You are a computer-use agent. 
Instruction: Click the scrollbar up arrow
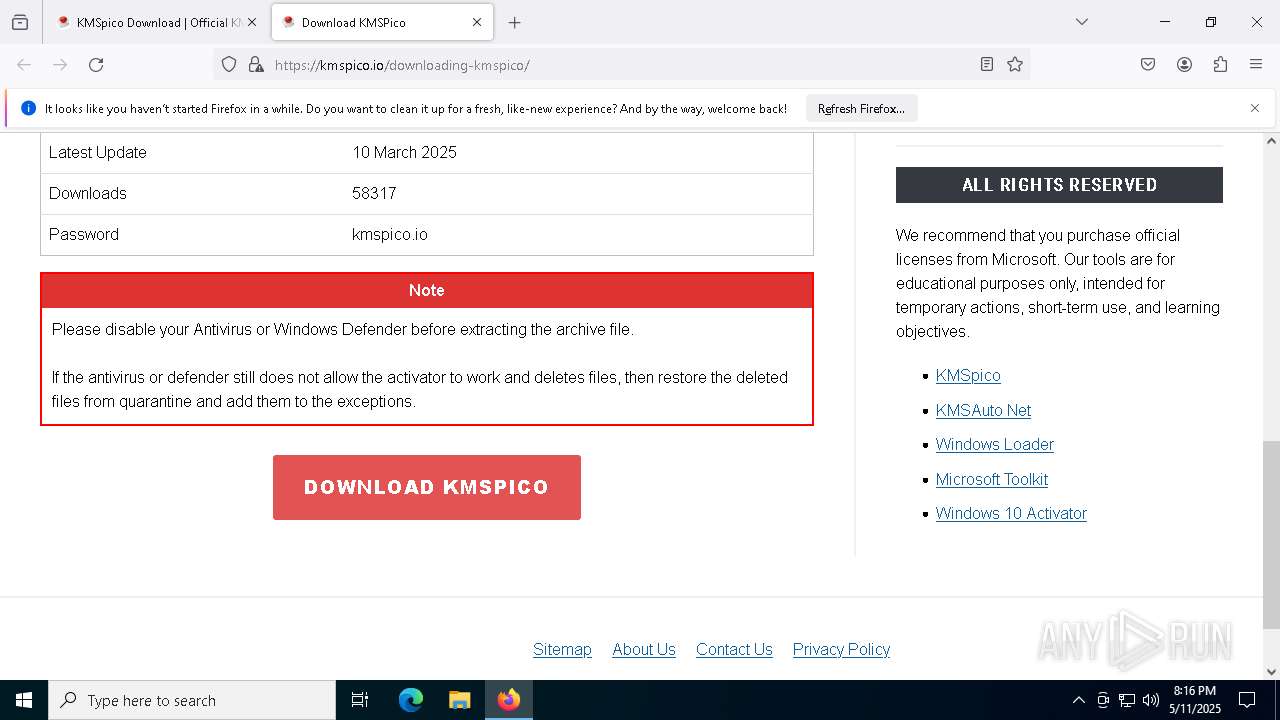(1271, 140)
